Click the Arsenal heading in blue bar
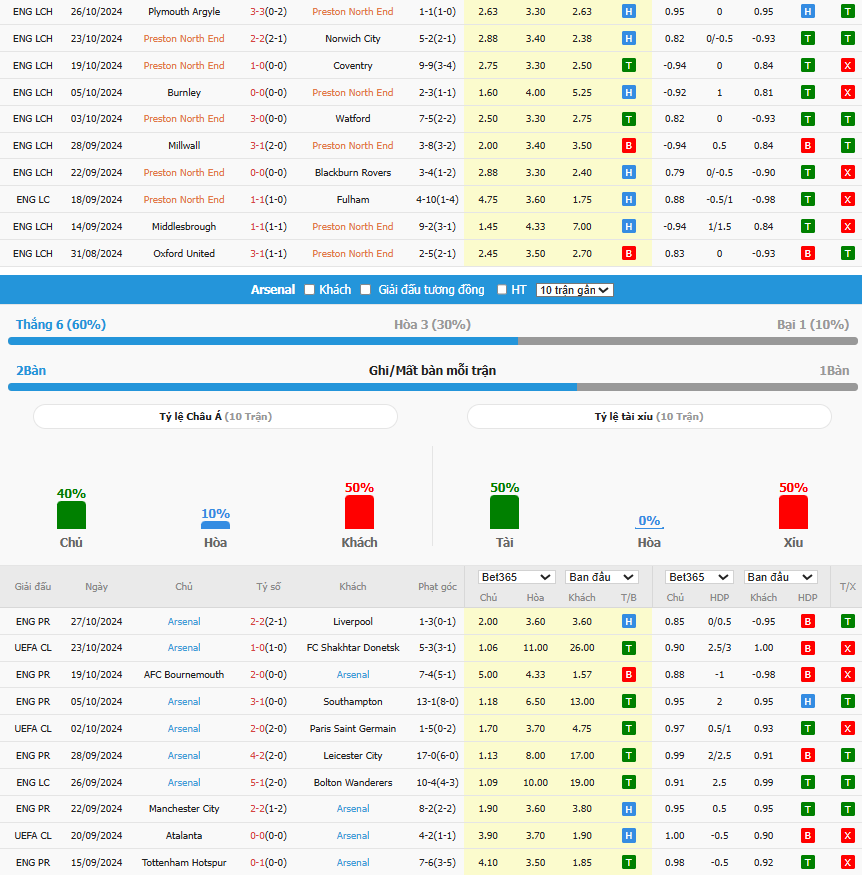The image size is (862, 875). (273, 290)
